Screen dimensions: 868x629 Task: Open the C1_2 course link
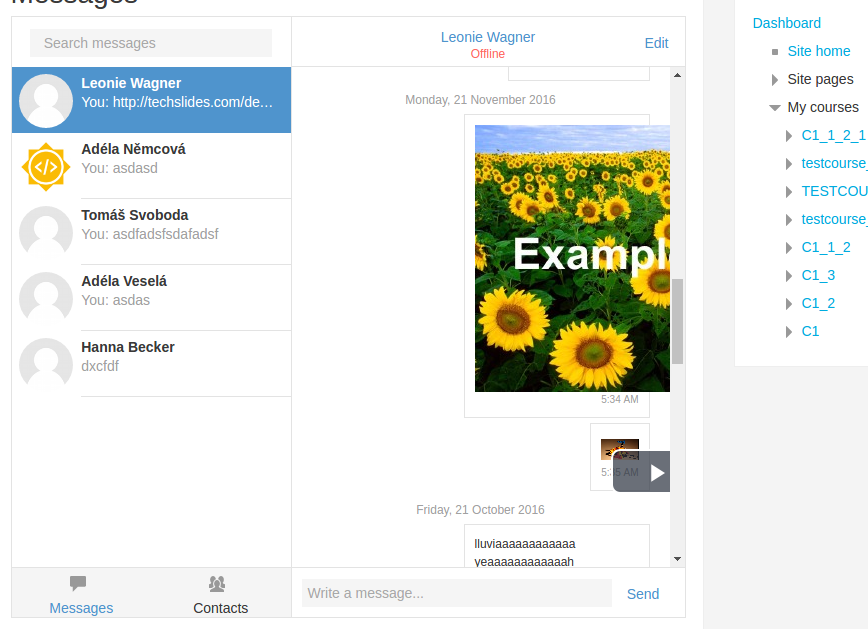pyautogui.click(x=818, y=303)
